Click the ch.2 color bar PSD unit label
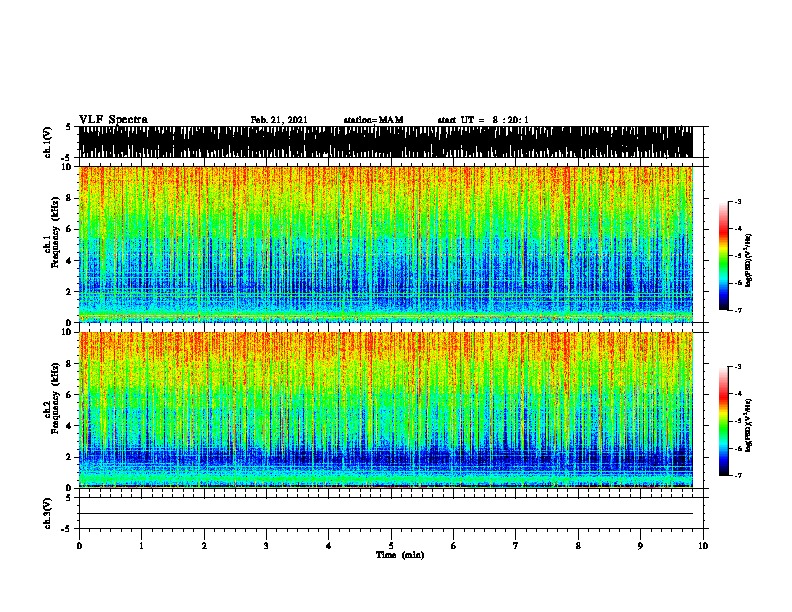 pos(749,425)
